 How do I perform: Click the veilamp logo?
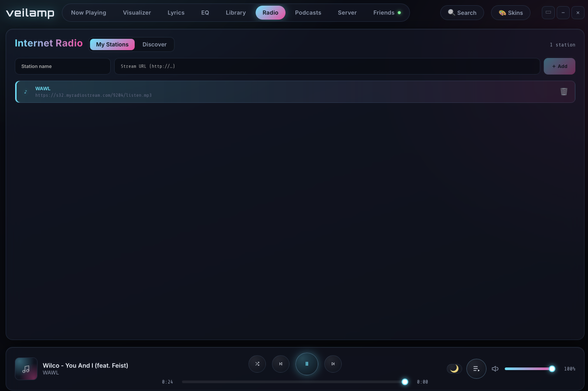30,13
